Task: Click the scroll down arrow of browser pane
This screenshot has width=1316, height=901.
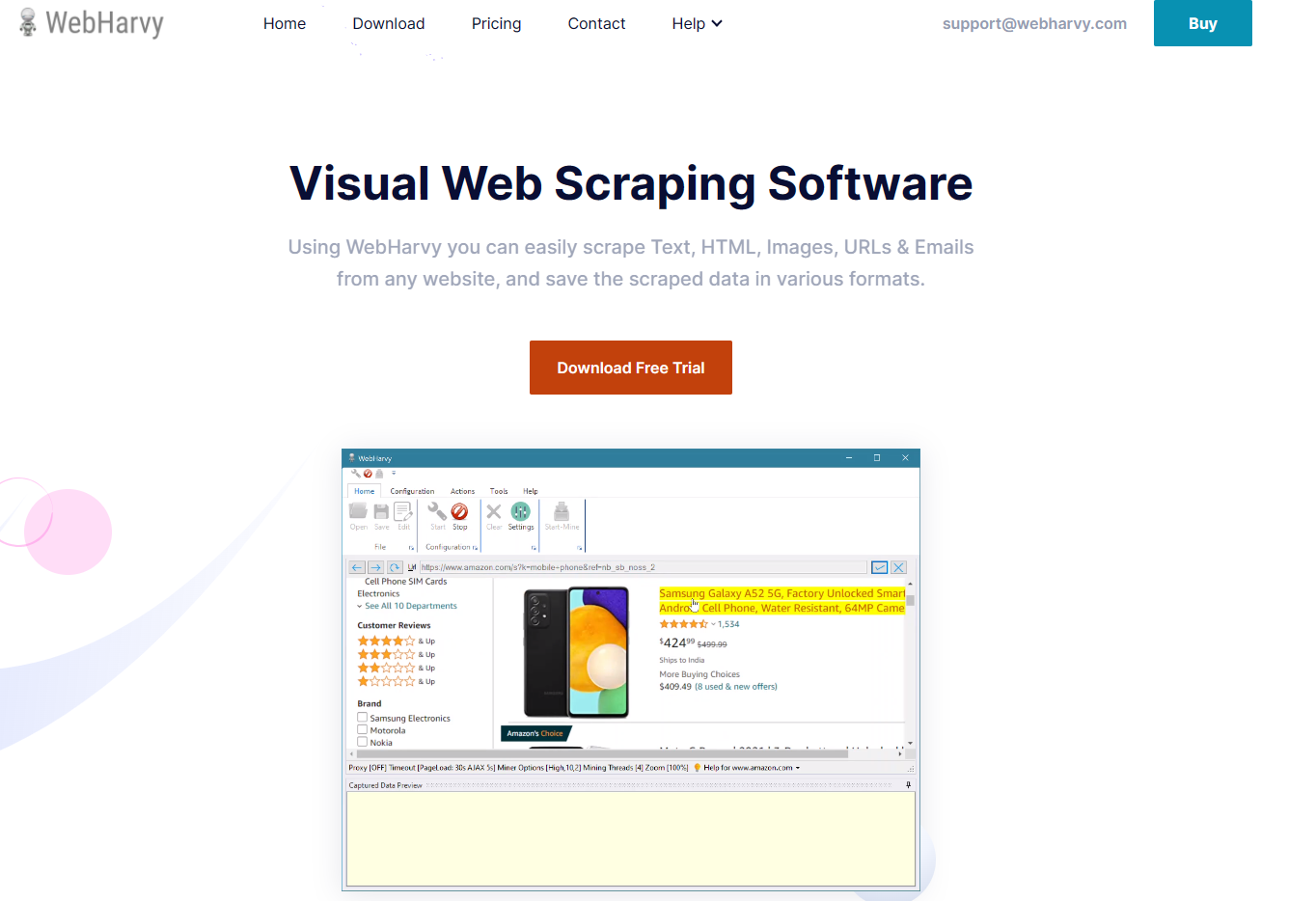Action: tap(910, 744)
